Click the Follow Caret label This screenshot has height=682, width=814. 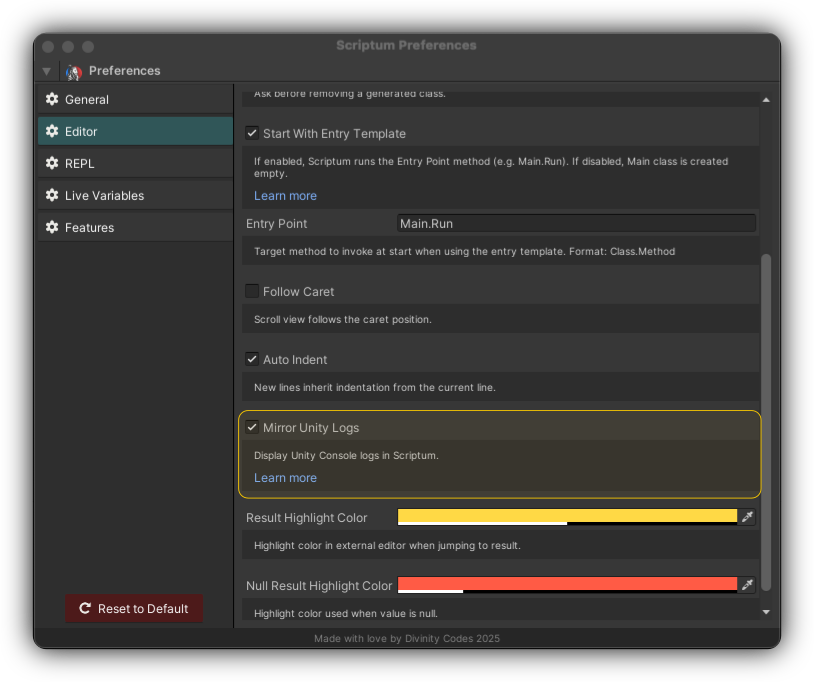(x=299, y=292)
